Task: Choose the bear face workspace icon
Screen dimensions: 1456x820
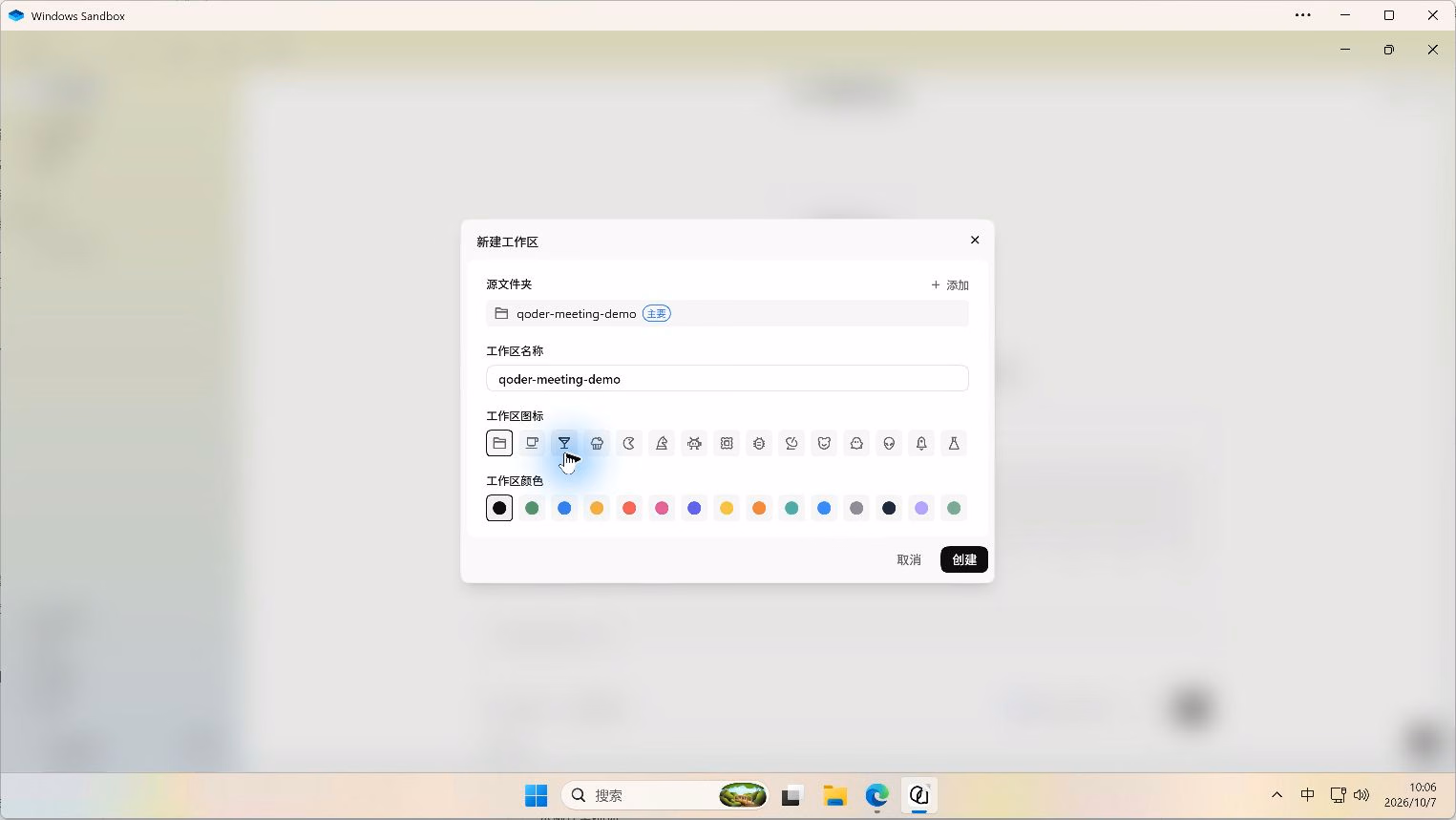Action: pos(824,443)
